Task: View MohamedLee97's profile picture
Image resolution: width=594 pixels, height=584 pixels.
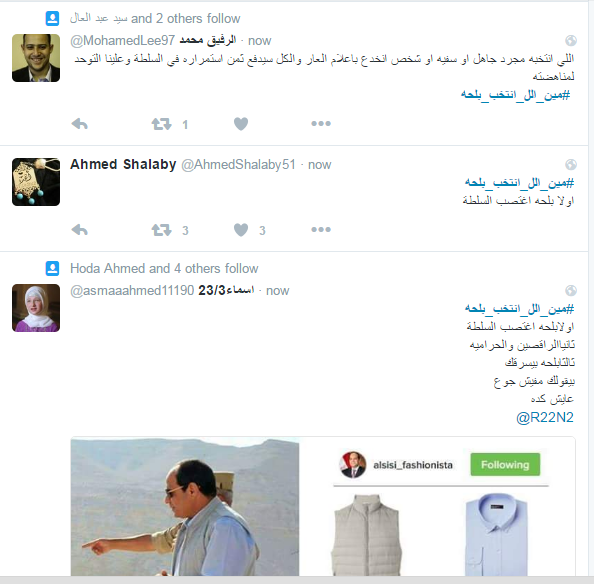Action: pyautogui.click(x=36, y=58)
